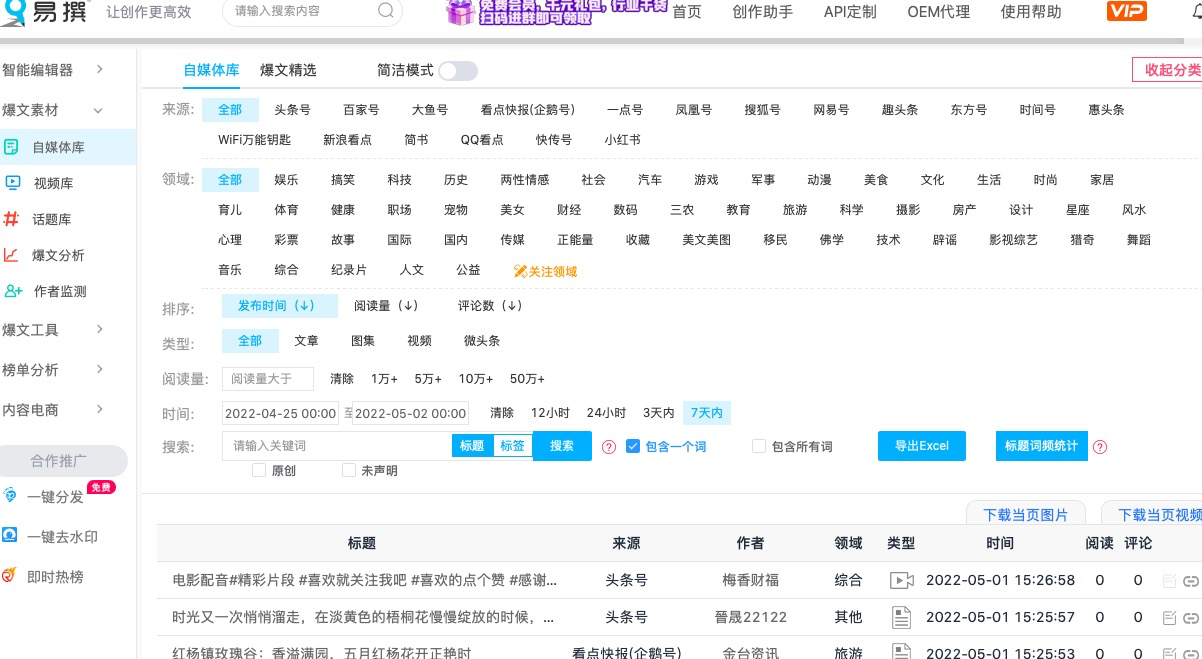Click the video type icon in 梅香财福 row
The width and height of the screenshot is (1202, 659).
pyautogui.click(x=902, y=580)
